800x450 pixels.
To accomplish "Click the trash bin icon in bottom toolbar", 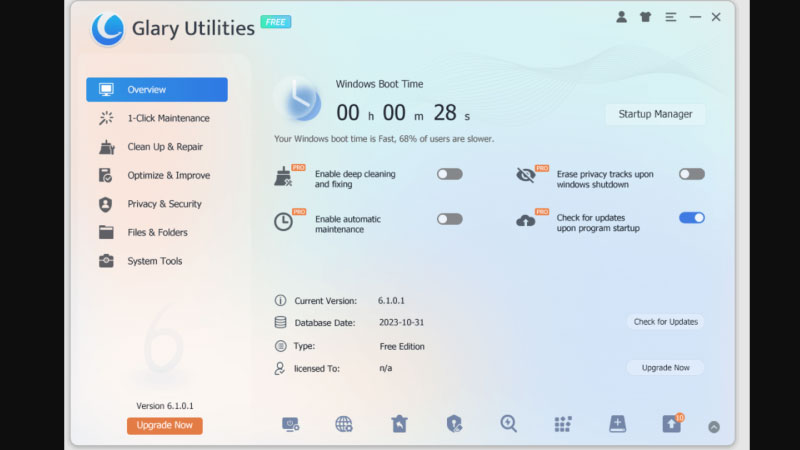I will click(x=399, y=424).
